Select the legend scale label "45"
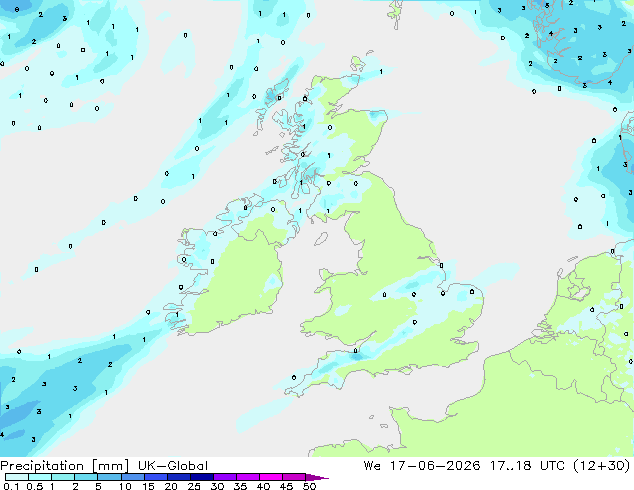 click(x=286, y=486)
